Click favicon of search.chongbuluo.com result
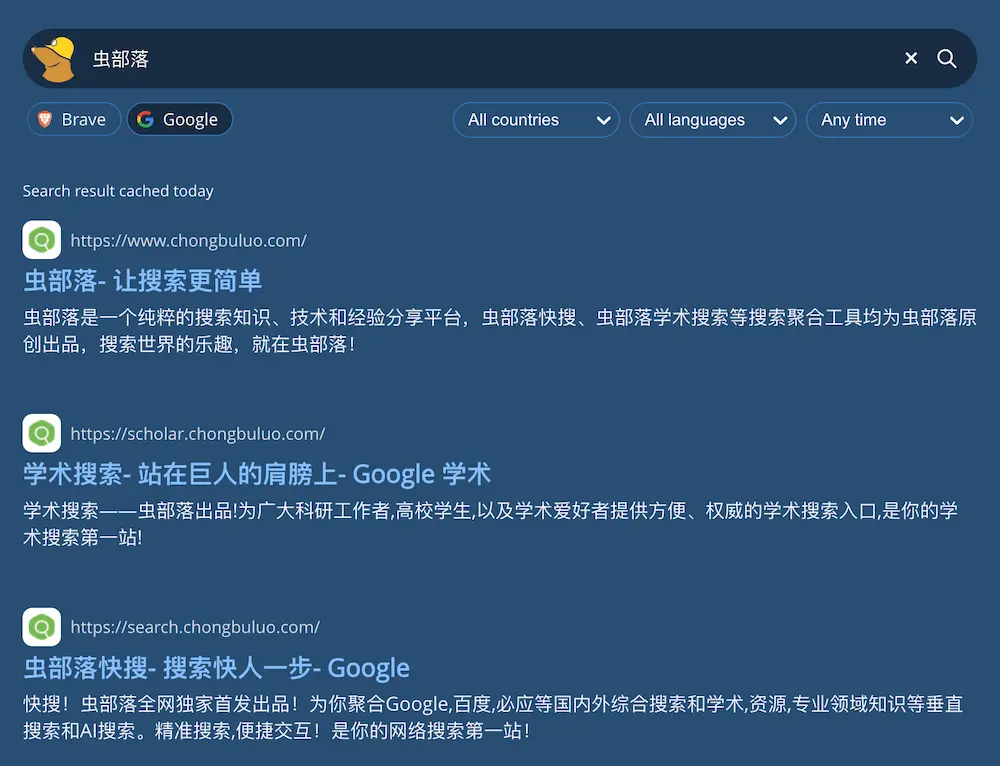The image size is (1000, 766). 41,627
